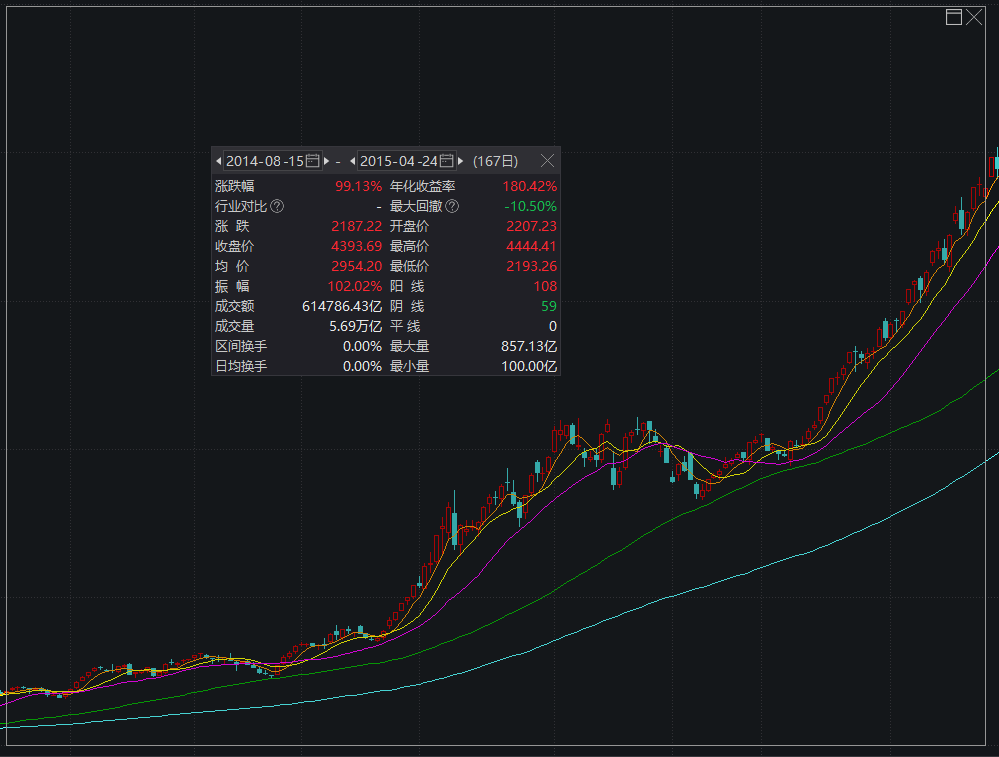Viewport: 999px width, 757px height.
Task: Select the 年化收益率 180.42% value
Action: [x=529, y=186]
